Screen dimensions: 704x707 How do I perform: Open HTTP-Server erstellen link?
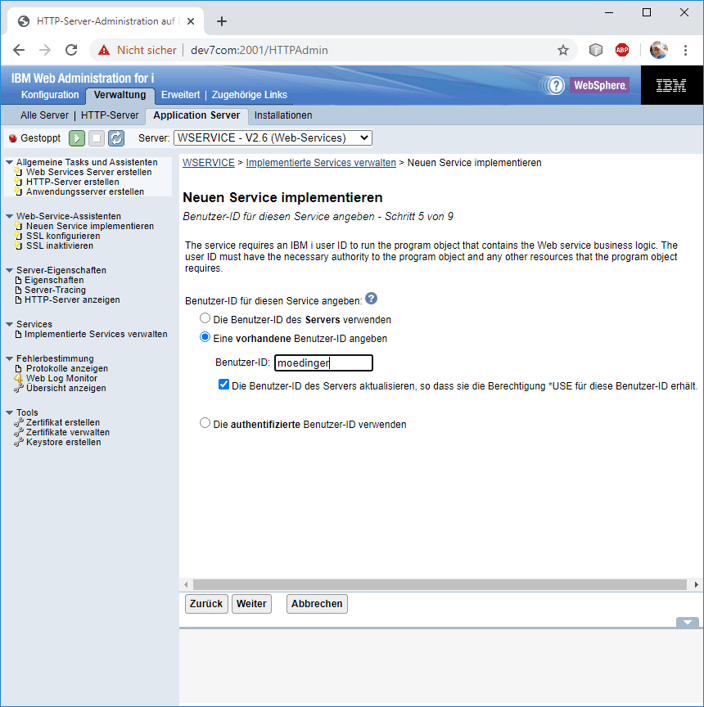[73, 182]
